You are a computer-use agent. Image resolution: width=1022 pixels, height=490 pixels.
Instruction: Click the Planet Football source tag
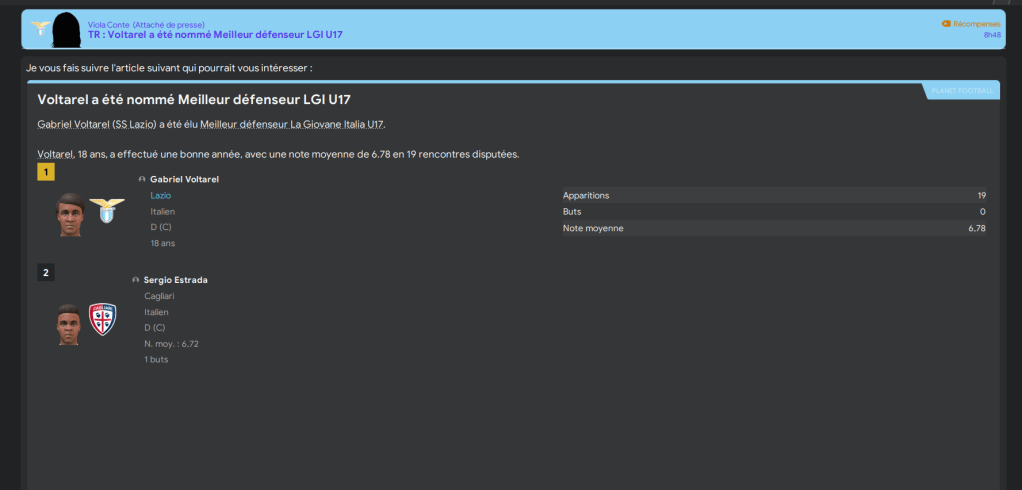[962, 91]
